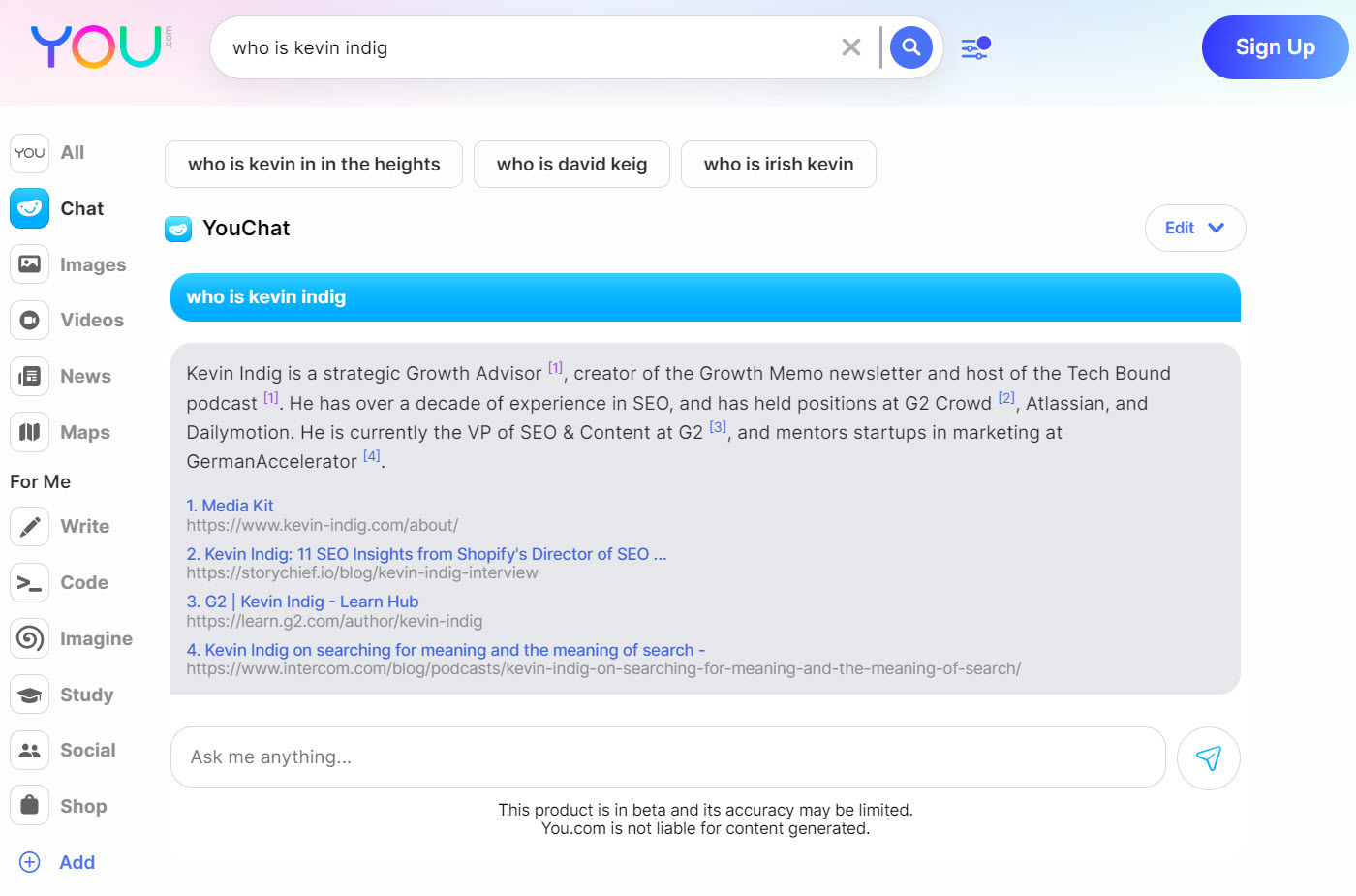This screenshot has height=896, width=1356.
Task: Select suggestion "who is kevin in in the heights"
Action: 314,164
